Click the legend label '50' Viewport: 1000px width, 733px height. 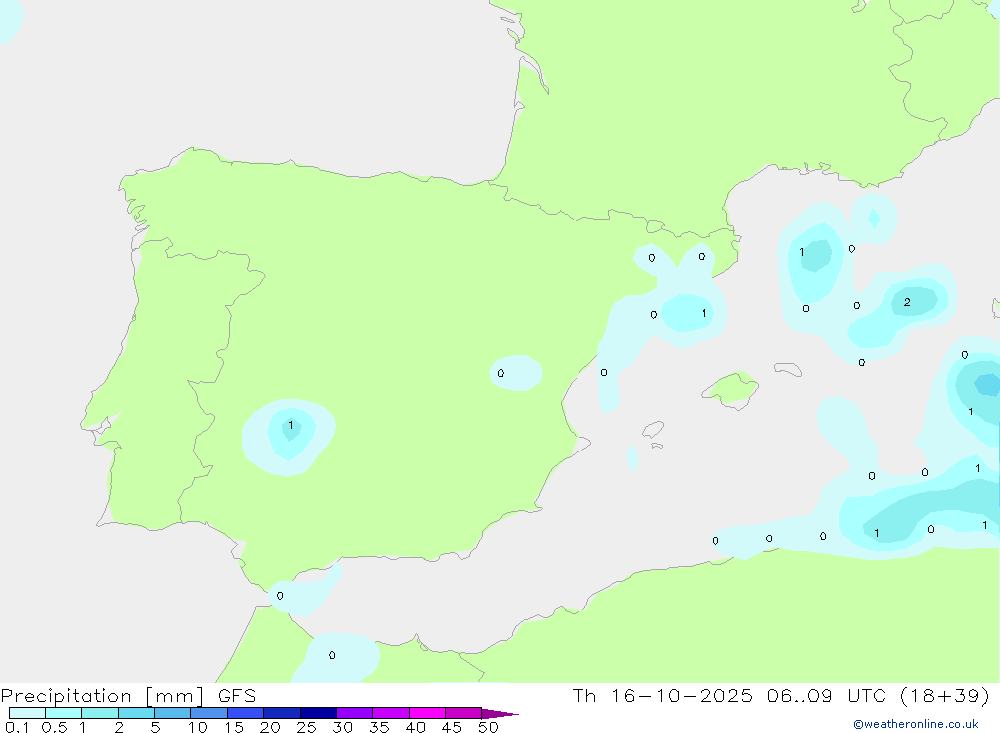488,727
